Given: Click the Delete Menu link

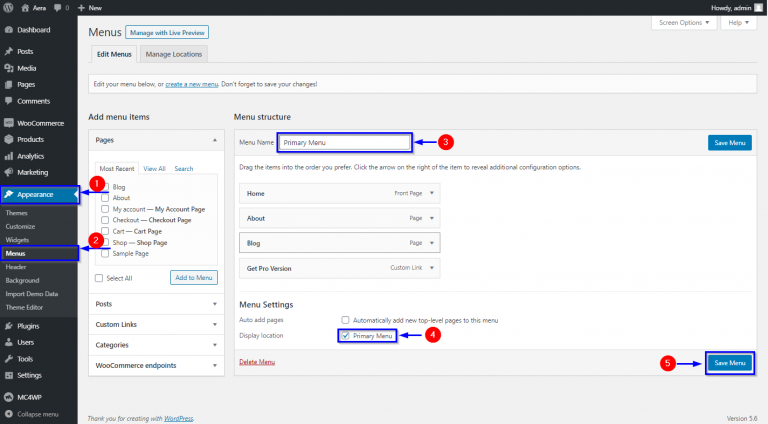Looking at the screenshot, I should (255, 361).
